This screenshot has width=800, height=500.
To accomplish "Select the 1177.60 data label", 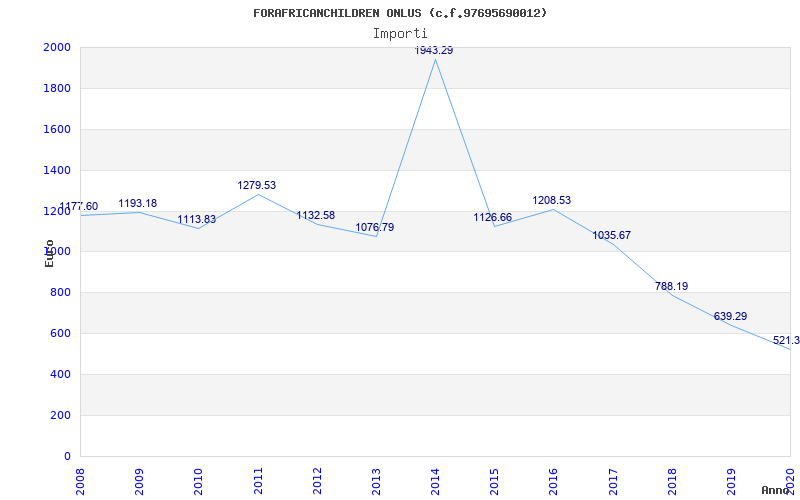I will click(79, 207).
